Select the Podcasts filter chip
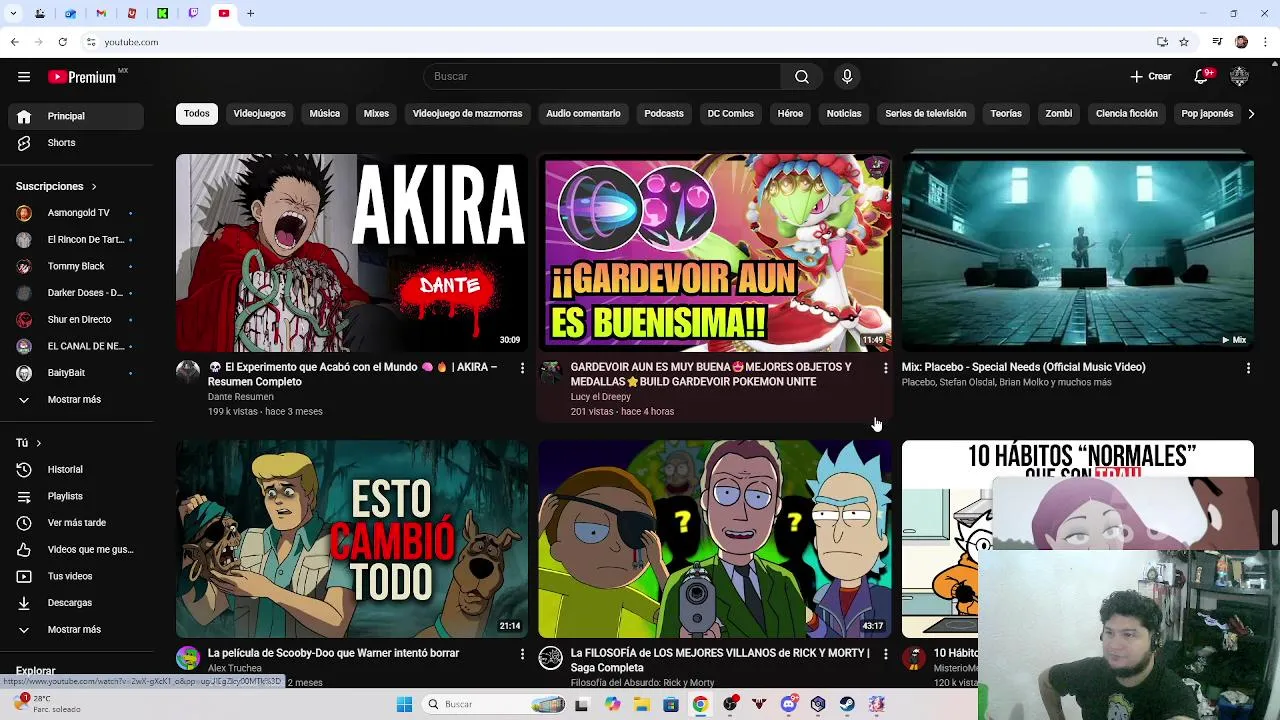 [x=664, y=114]
